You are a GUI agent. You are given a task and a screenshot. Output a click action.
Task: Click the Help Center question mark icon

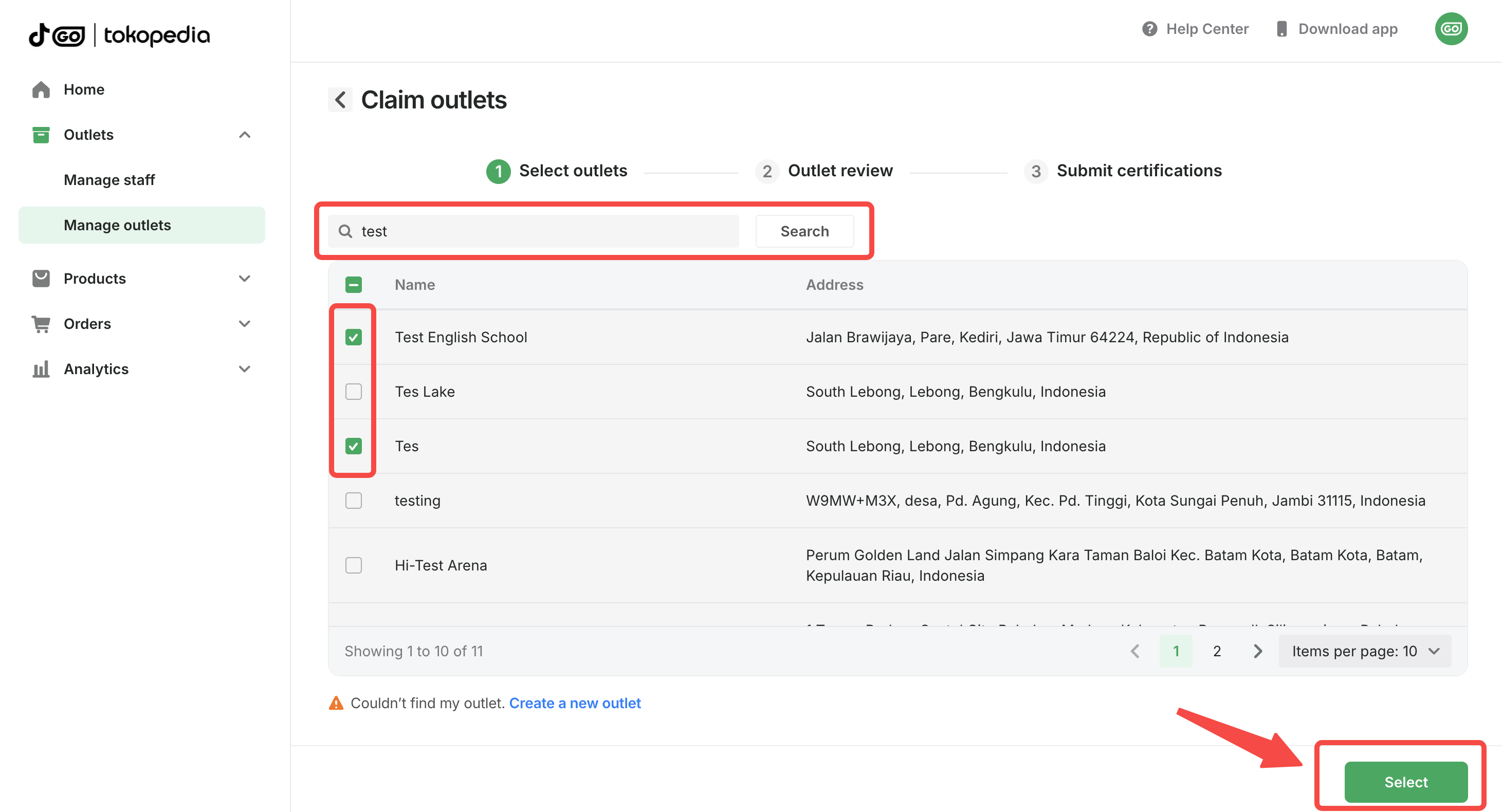[1149, 29]
